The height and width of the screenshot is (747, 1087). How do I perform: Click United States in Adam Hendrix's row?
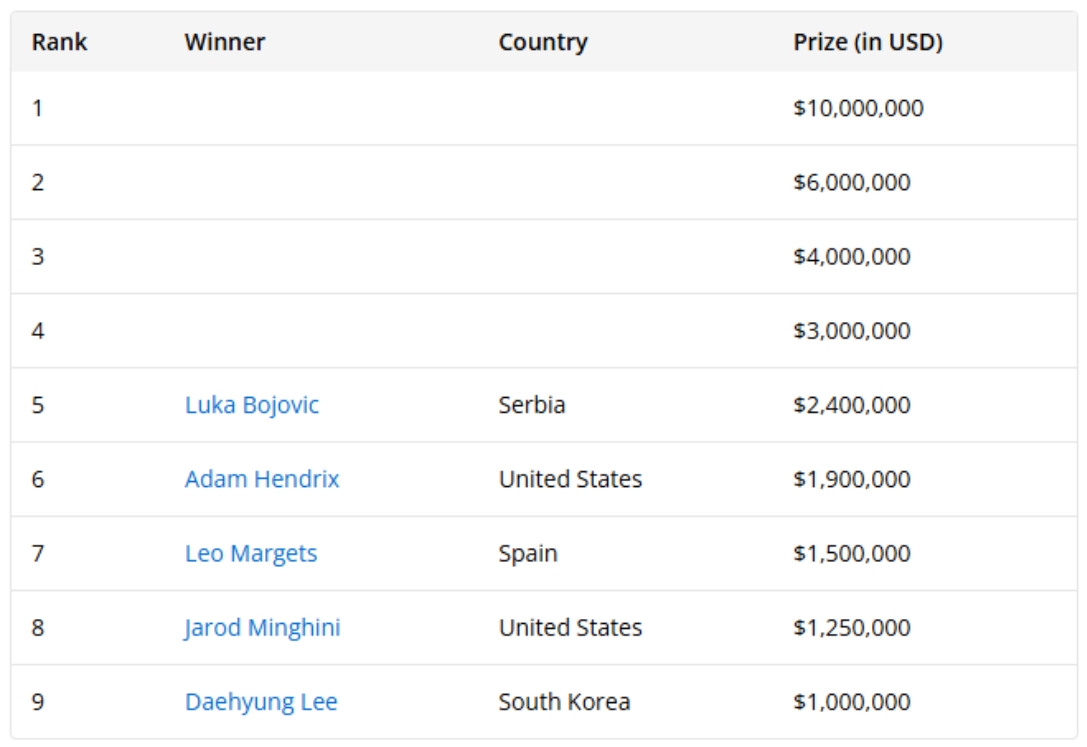point(570,479)
